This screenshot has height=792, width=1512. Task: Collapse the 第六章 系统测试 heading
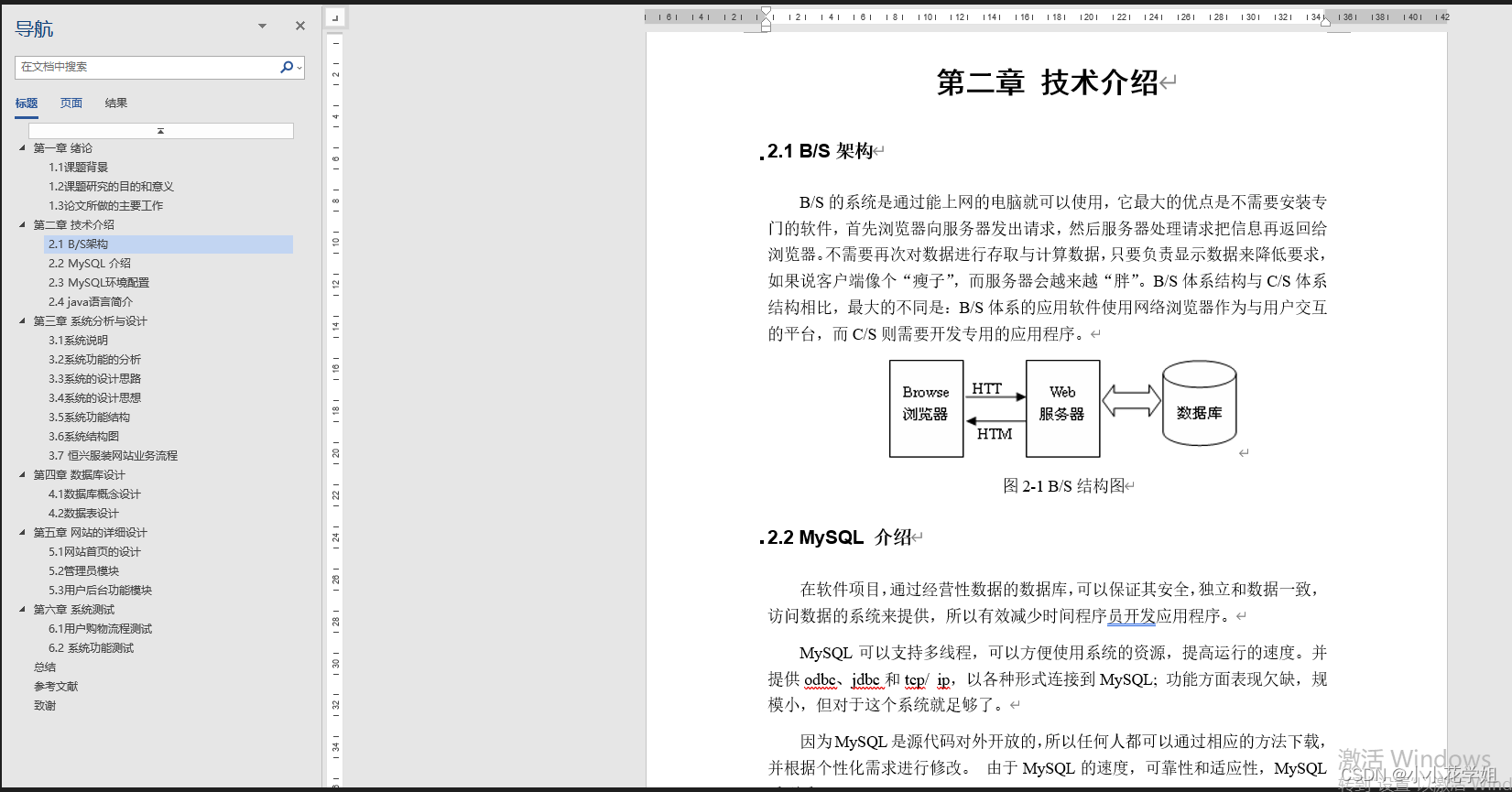(x=23, y=609)
